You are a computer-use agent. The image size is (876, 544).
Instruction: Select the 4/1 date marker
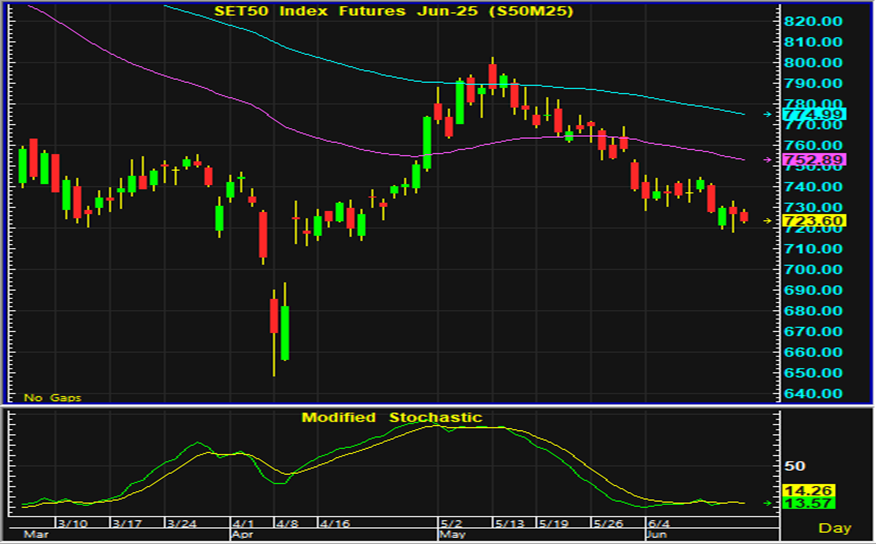tap(244, 523)
